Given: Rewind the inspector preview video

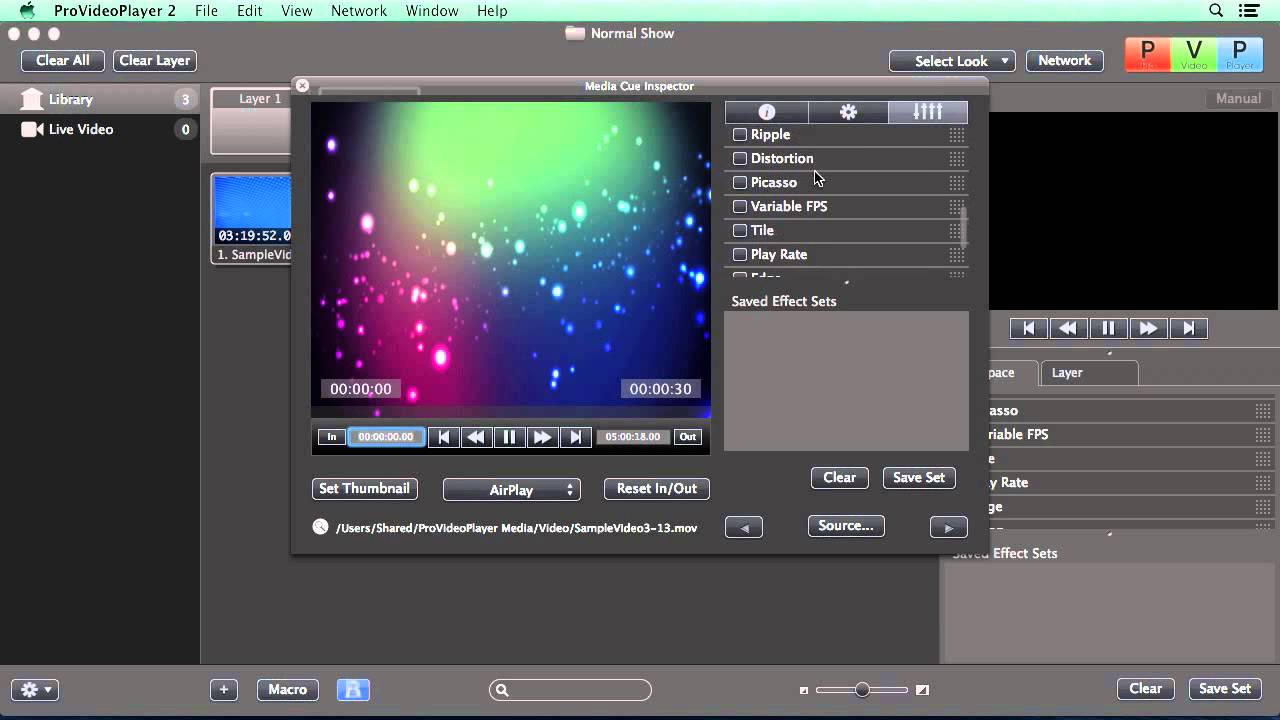Looking at the screenshot, I should point(476,437).
